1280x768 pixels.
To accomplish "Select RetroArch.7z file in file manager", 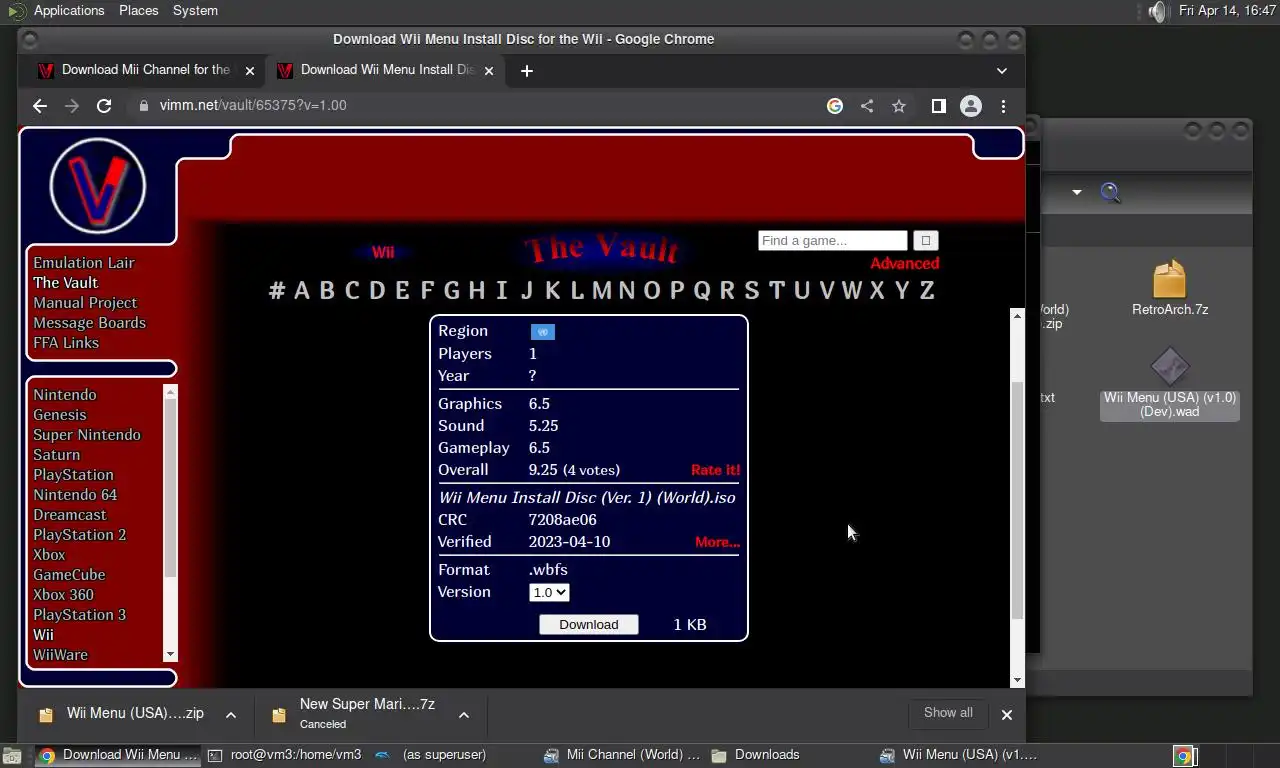I will pos(1170,288).
